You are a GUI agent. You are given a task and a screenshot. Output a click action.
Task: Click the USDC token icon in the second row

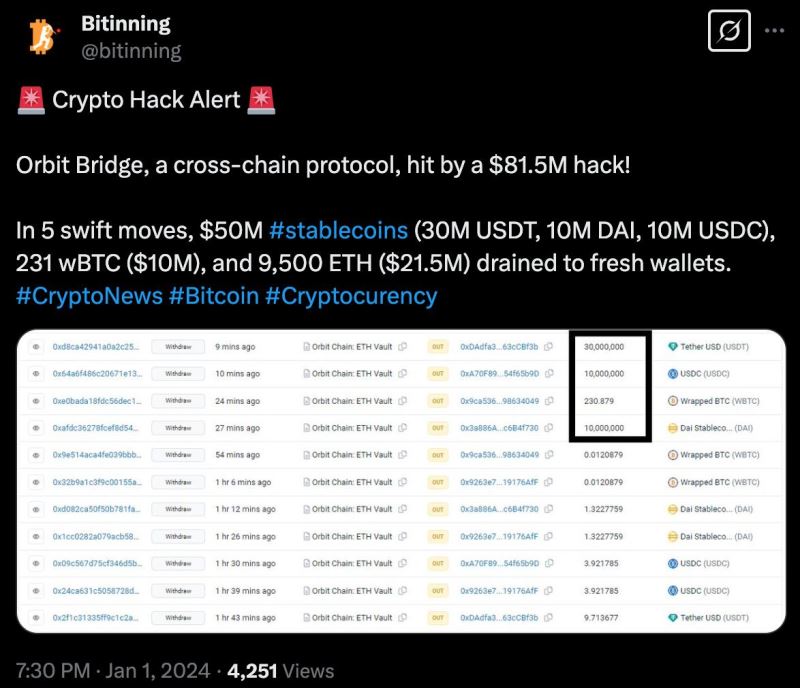coord(673,374)
